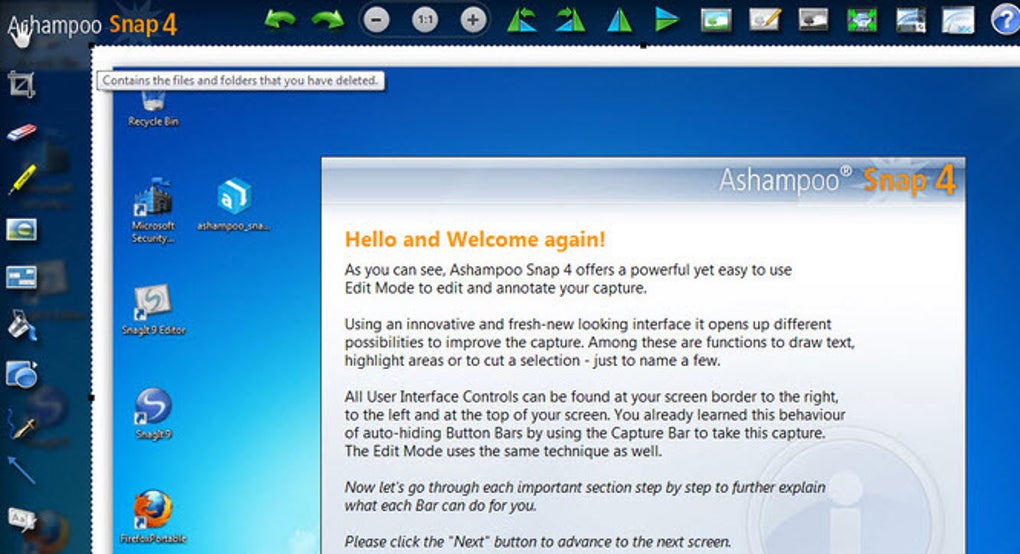The image size is (1020, 554).
Task: Open Help with the question mark icon
Action: point(1005,20)
